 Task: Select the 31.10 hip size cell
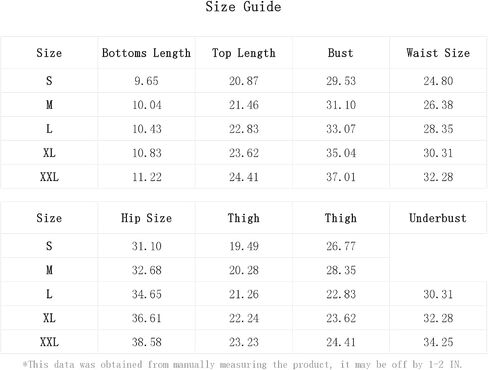point(146,246)
